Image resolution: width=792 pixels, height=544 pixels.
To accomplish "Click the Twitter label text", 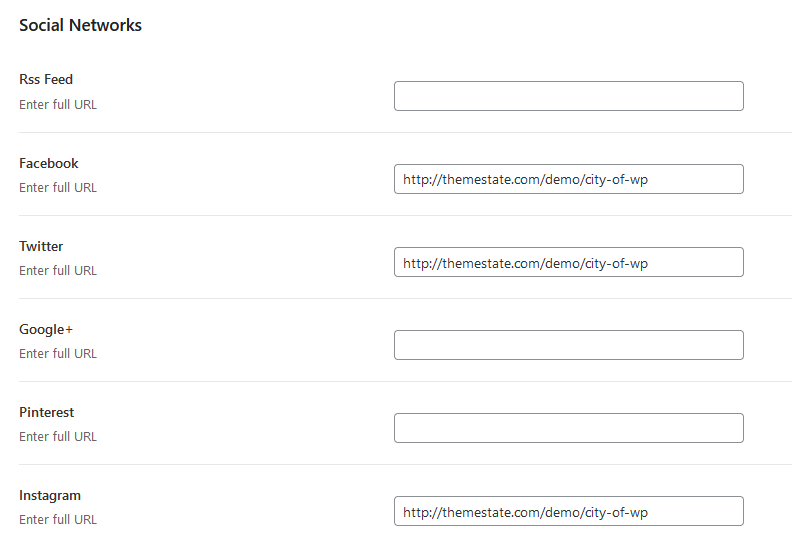I will (x=41, y=246).
